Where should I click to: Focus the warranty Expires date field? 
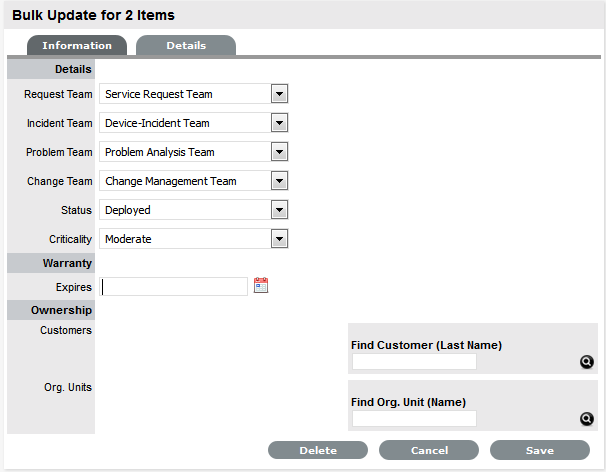click(x=174, y=287)
